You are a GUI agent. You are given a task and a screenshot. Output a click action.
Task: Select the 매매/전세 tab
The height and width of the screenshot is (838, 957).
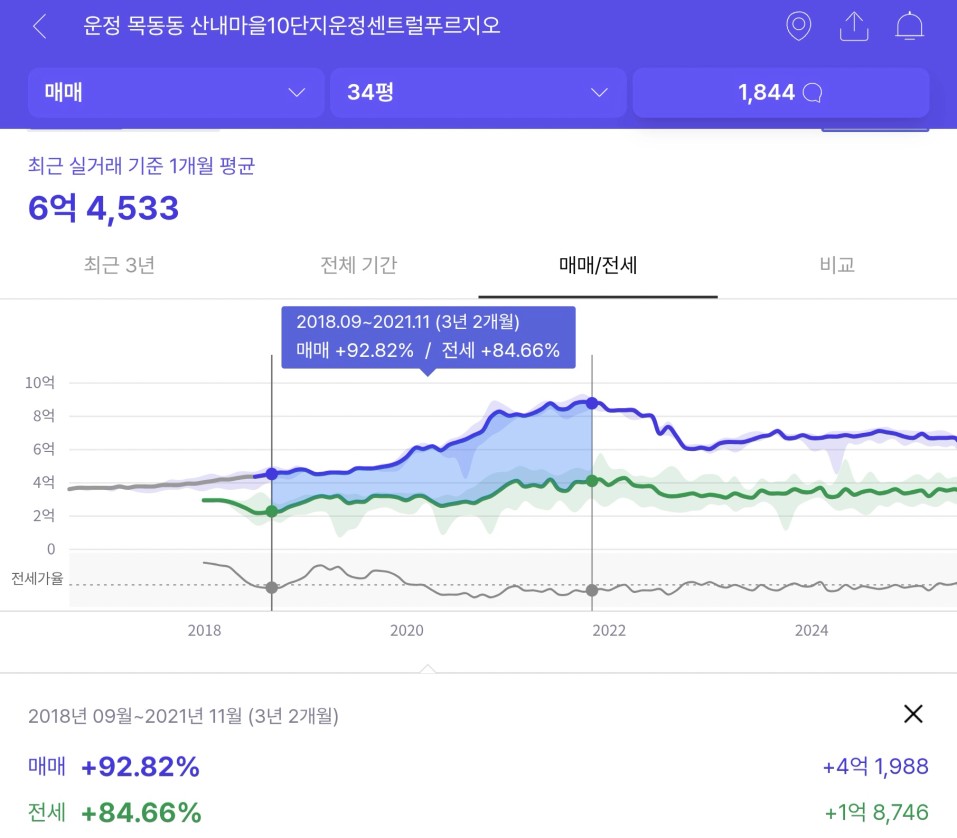tap(598, 265)
